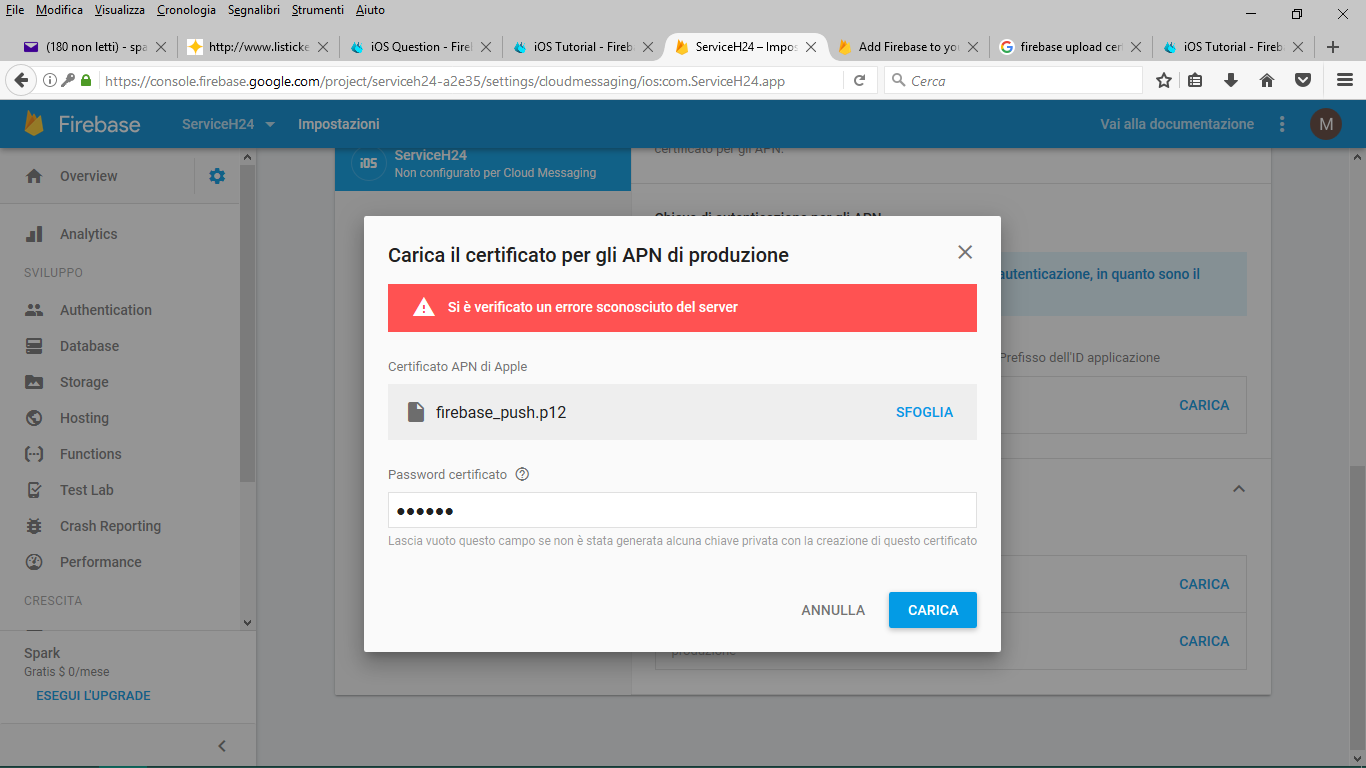
Task: Go to the browser home page icon
Action: click(1267, 81)
